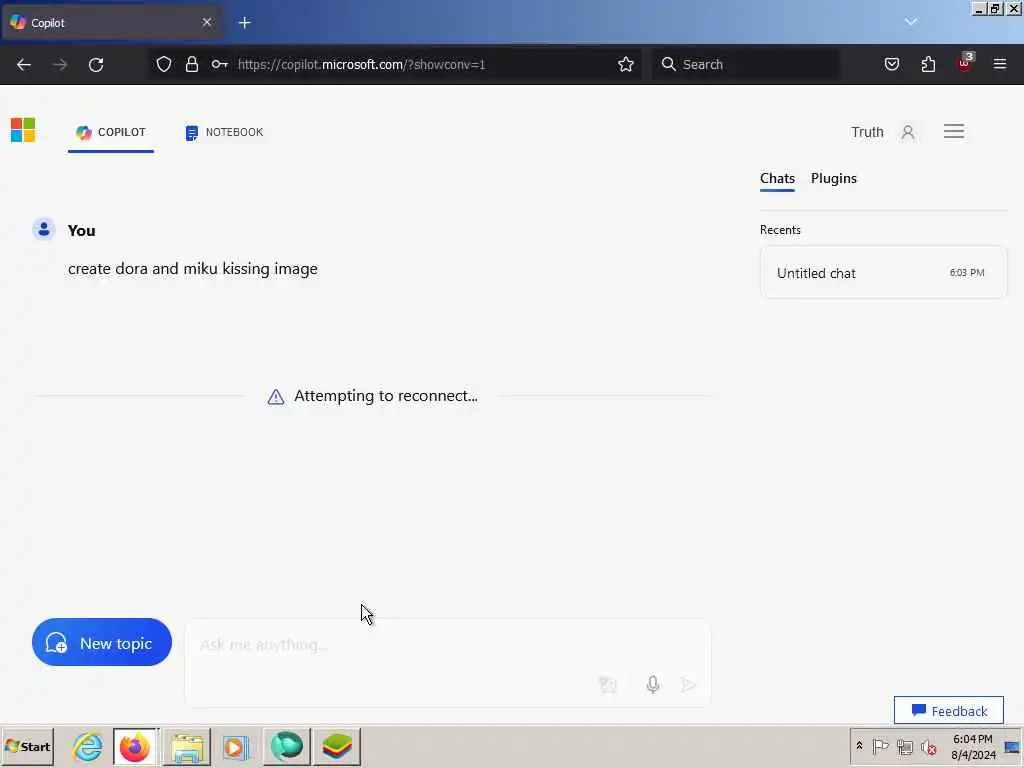
Task: Open the Untitled chat recent entry
Action: (x=883, y=273)
